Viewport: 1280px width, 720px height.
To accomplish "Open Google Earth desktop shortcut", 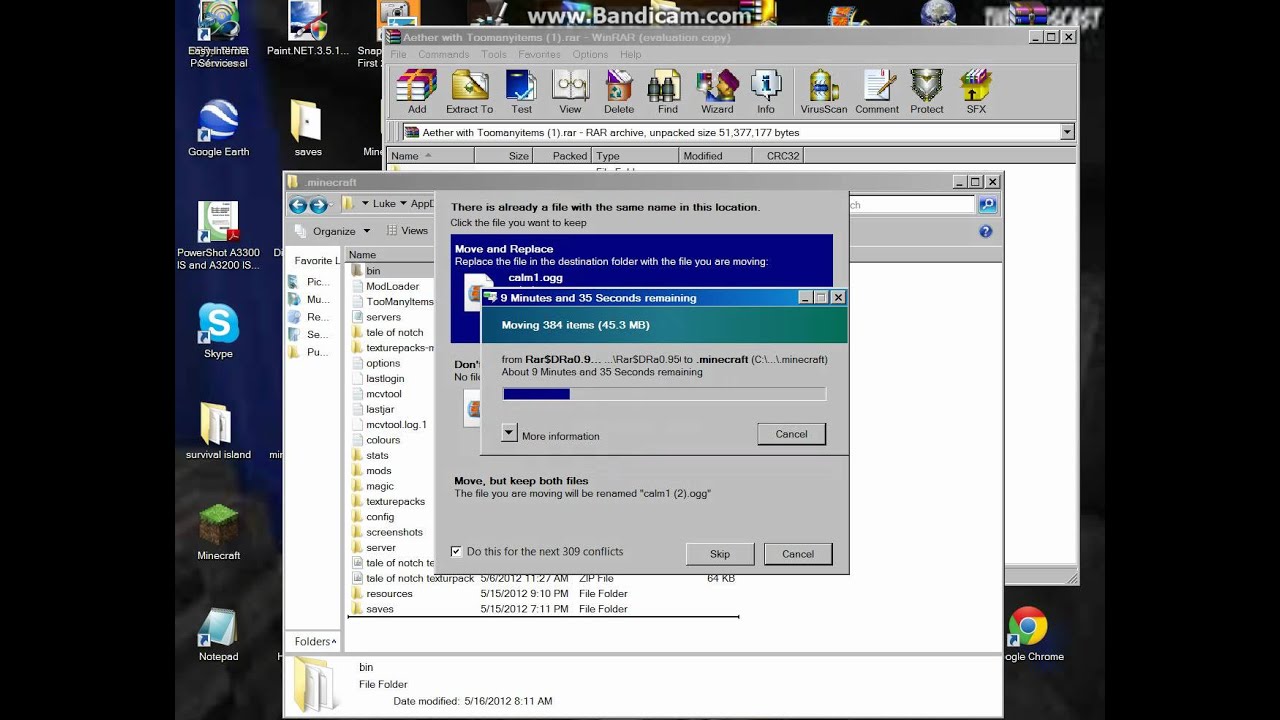I will point(218,128).
